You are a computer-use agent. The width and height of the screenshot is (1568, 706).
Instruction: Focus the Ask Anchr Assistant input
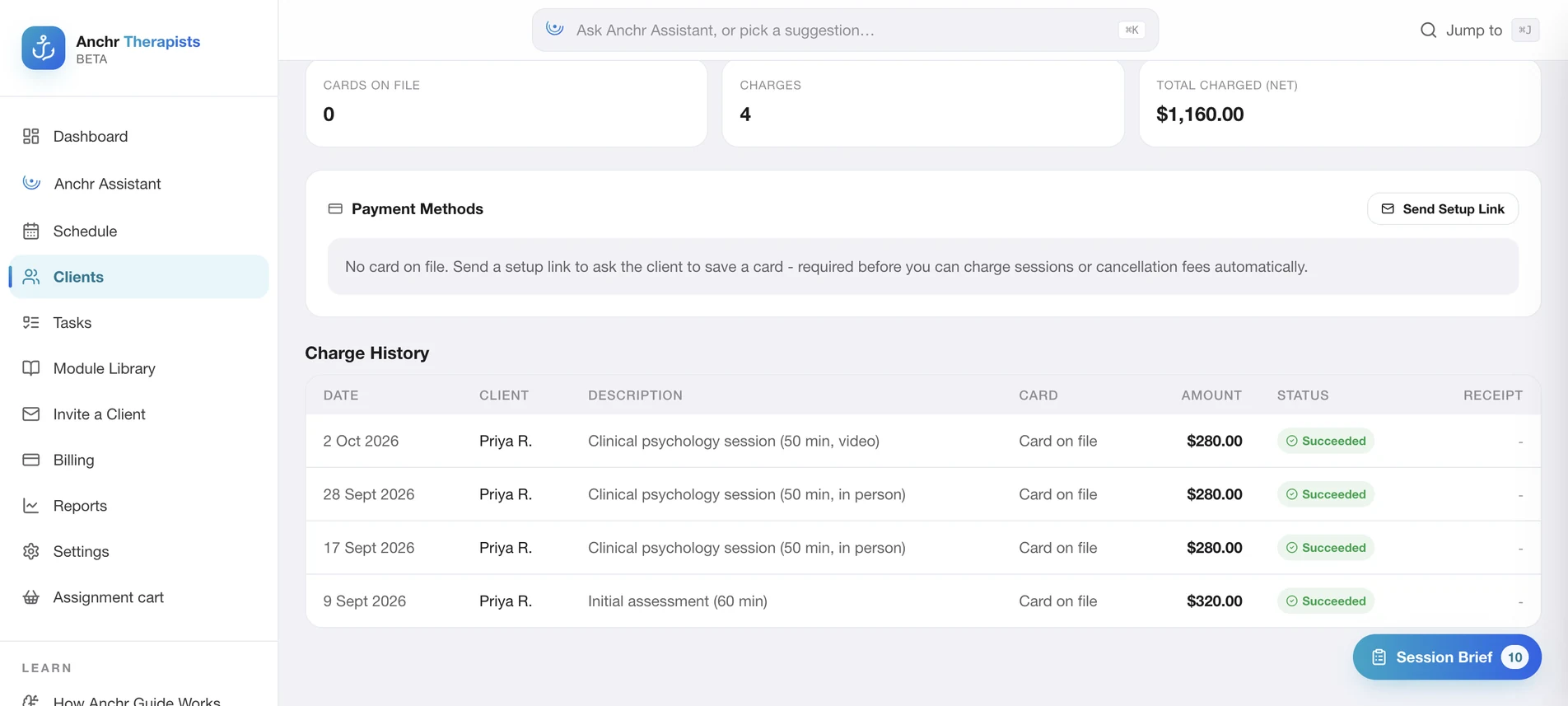click(x=845, y=30)
